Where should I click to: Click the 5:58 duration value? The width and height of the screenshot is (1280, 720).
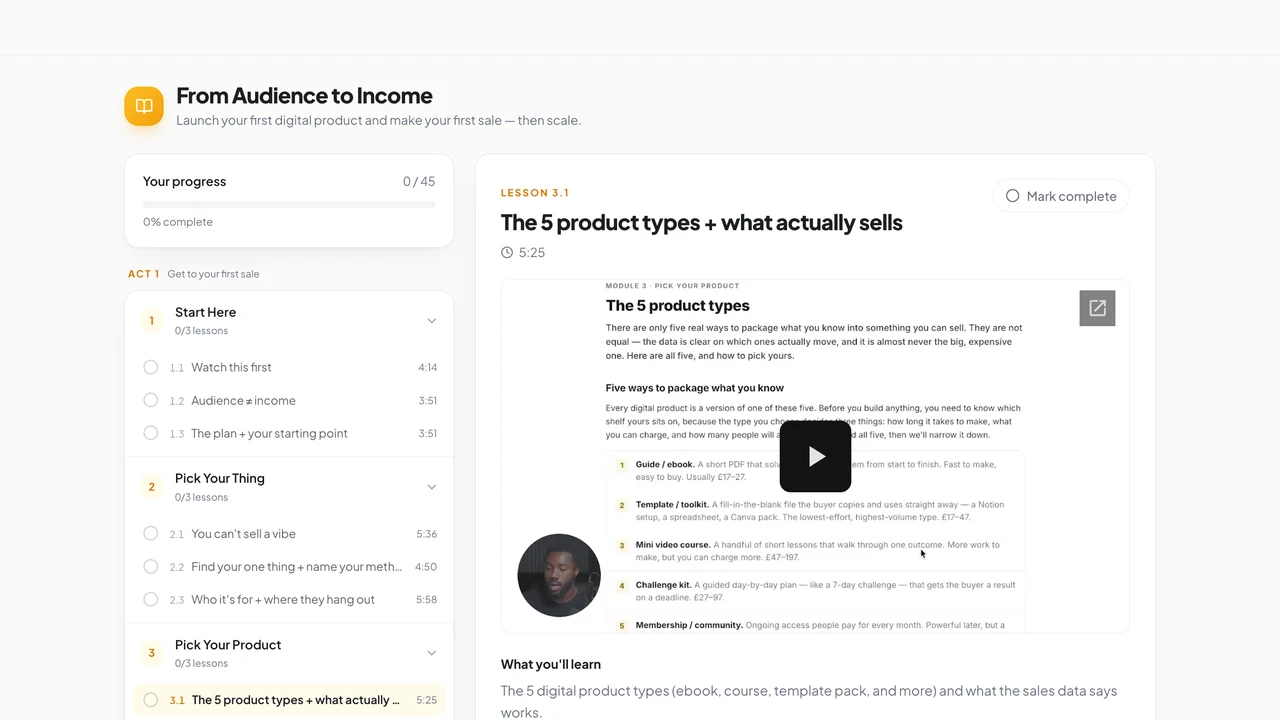pos(427,600)
